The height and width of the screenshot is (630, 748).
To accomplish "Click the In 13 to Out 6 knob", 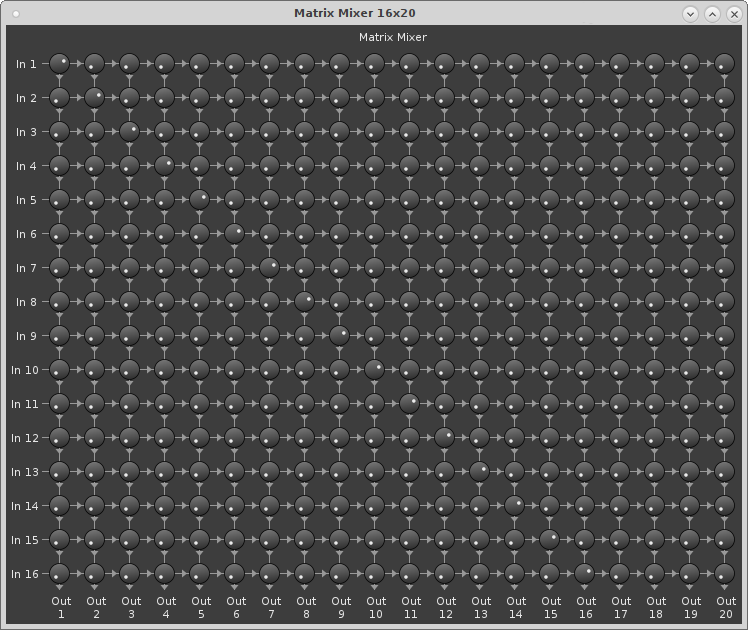I will (235, 472).
